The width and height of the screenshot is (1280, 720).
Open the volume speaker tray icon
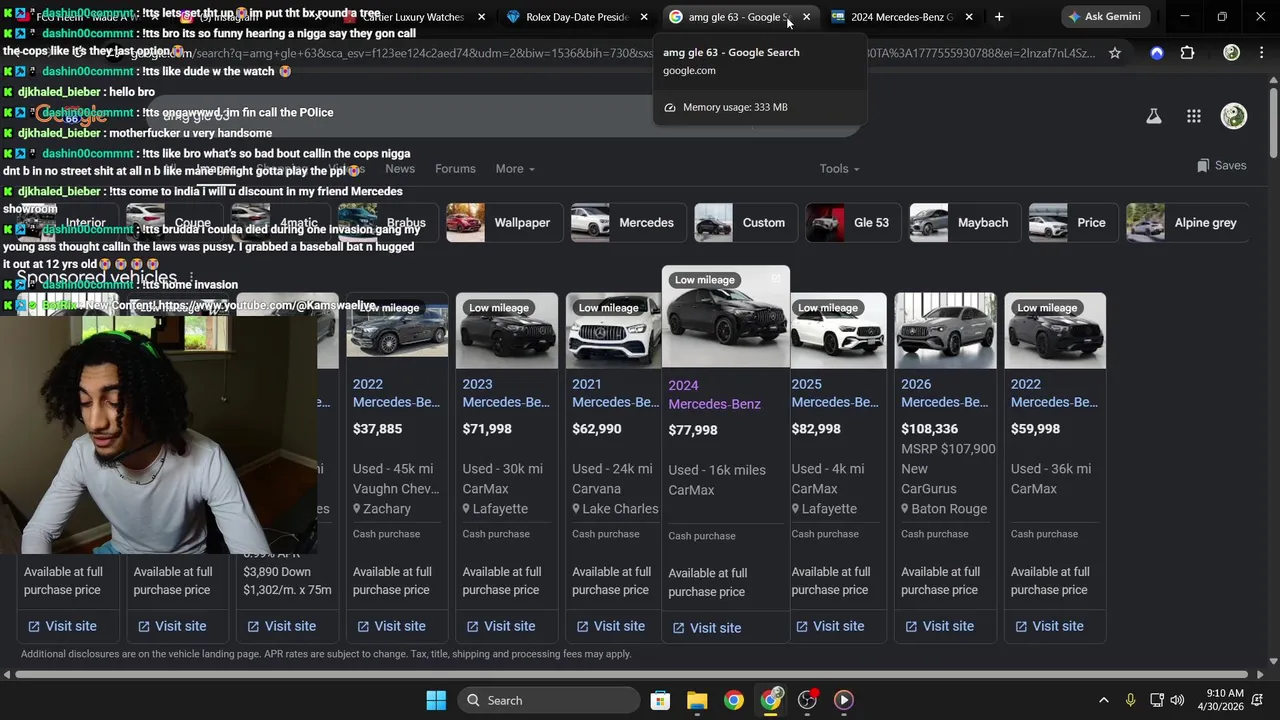tap(1177, 700)
